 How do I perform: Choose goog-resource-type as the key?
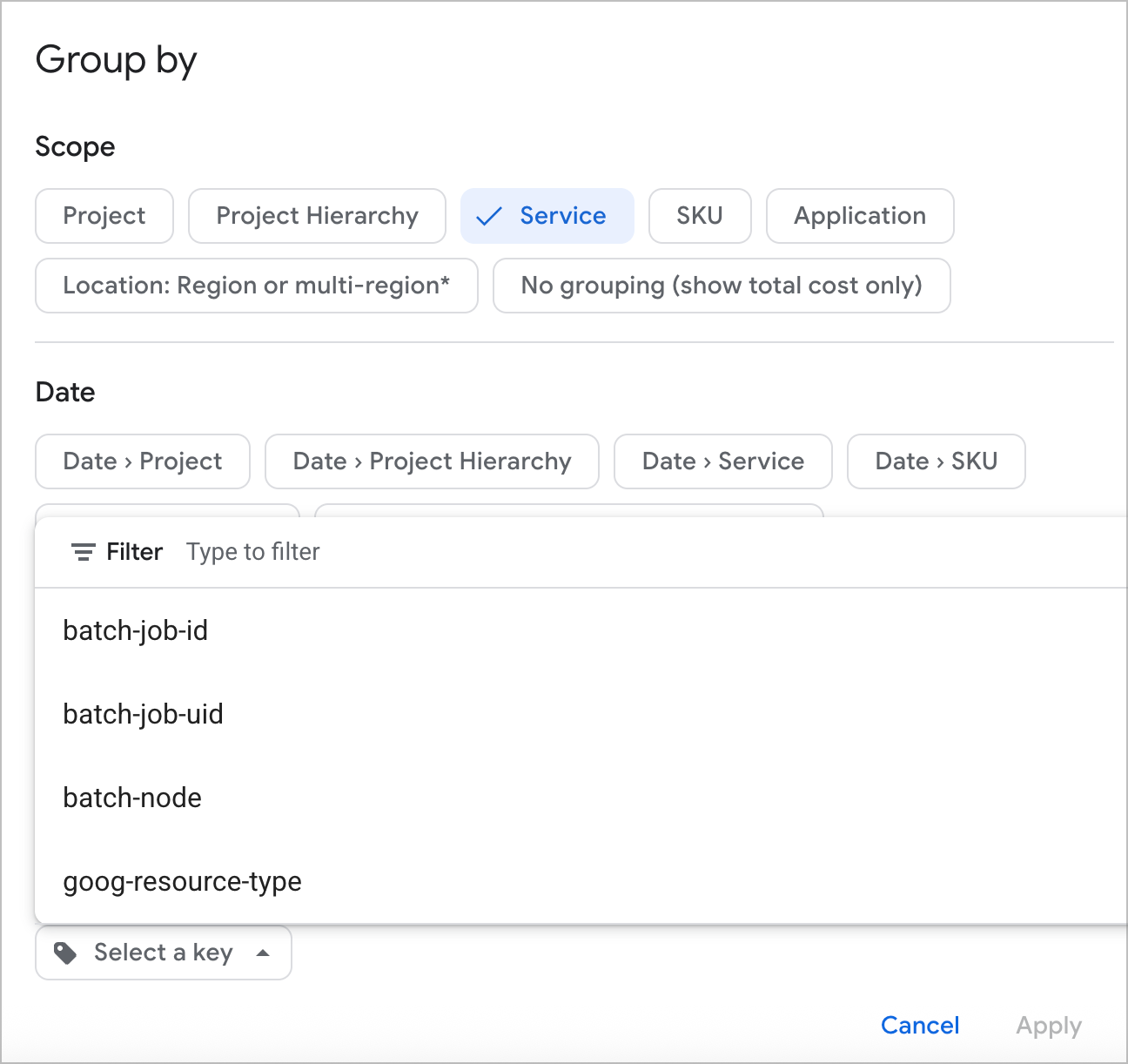click(181, 881)
